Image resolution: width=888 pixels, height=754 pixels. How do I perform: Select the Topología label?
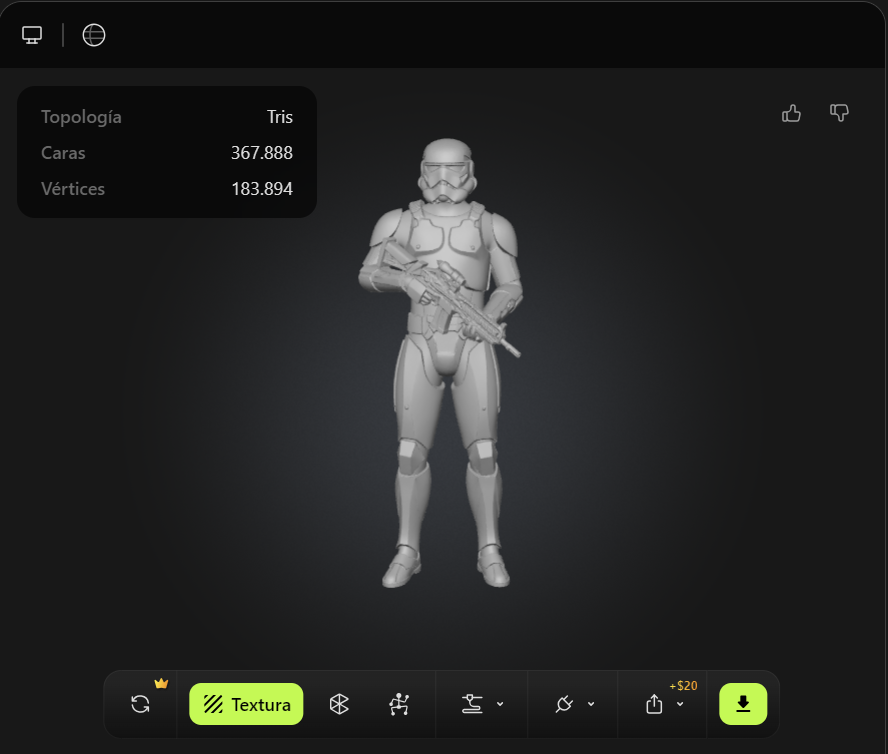click(x=81, y=117)
